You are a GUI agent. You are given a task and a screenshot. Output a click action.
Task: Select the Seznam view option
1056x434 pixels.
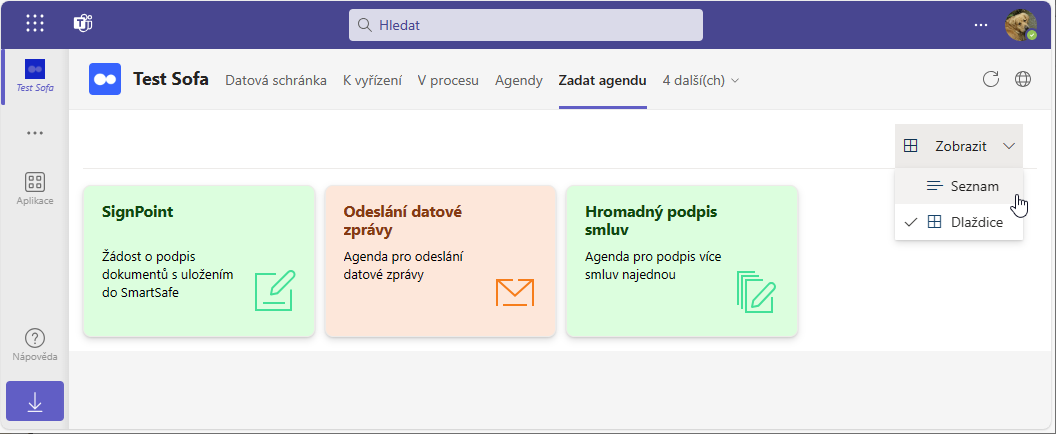[961, 186]
